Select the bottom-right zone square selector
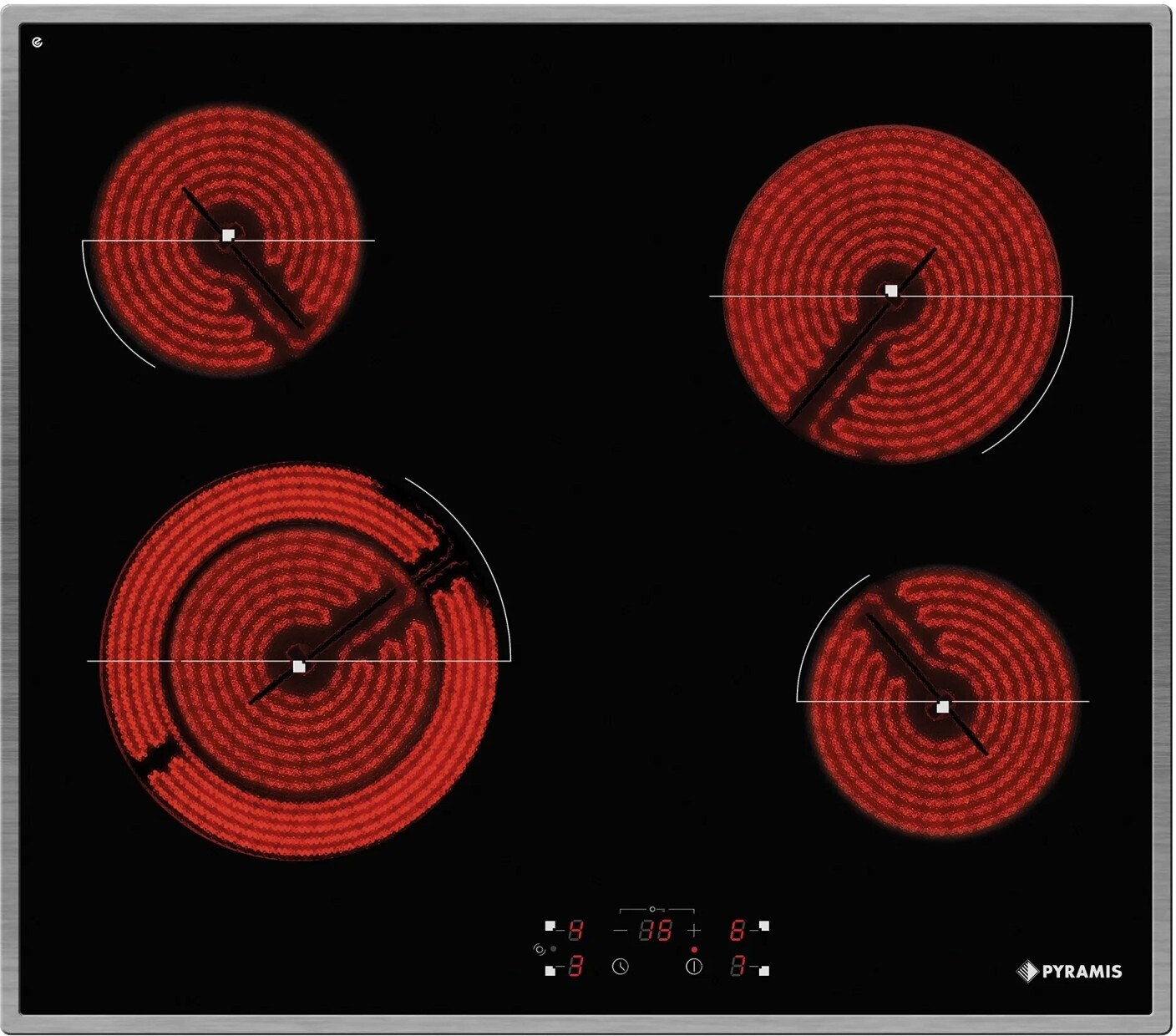 tap(763, 971)
